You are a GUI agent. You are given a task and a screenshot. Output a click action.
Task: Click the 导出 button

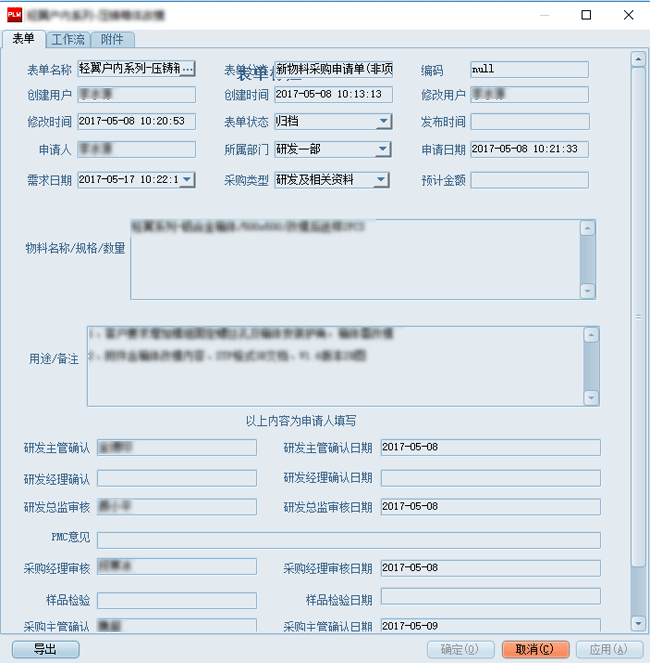(45, 649)
